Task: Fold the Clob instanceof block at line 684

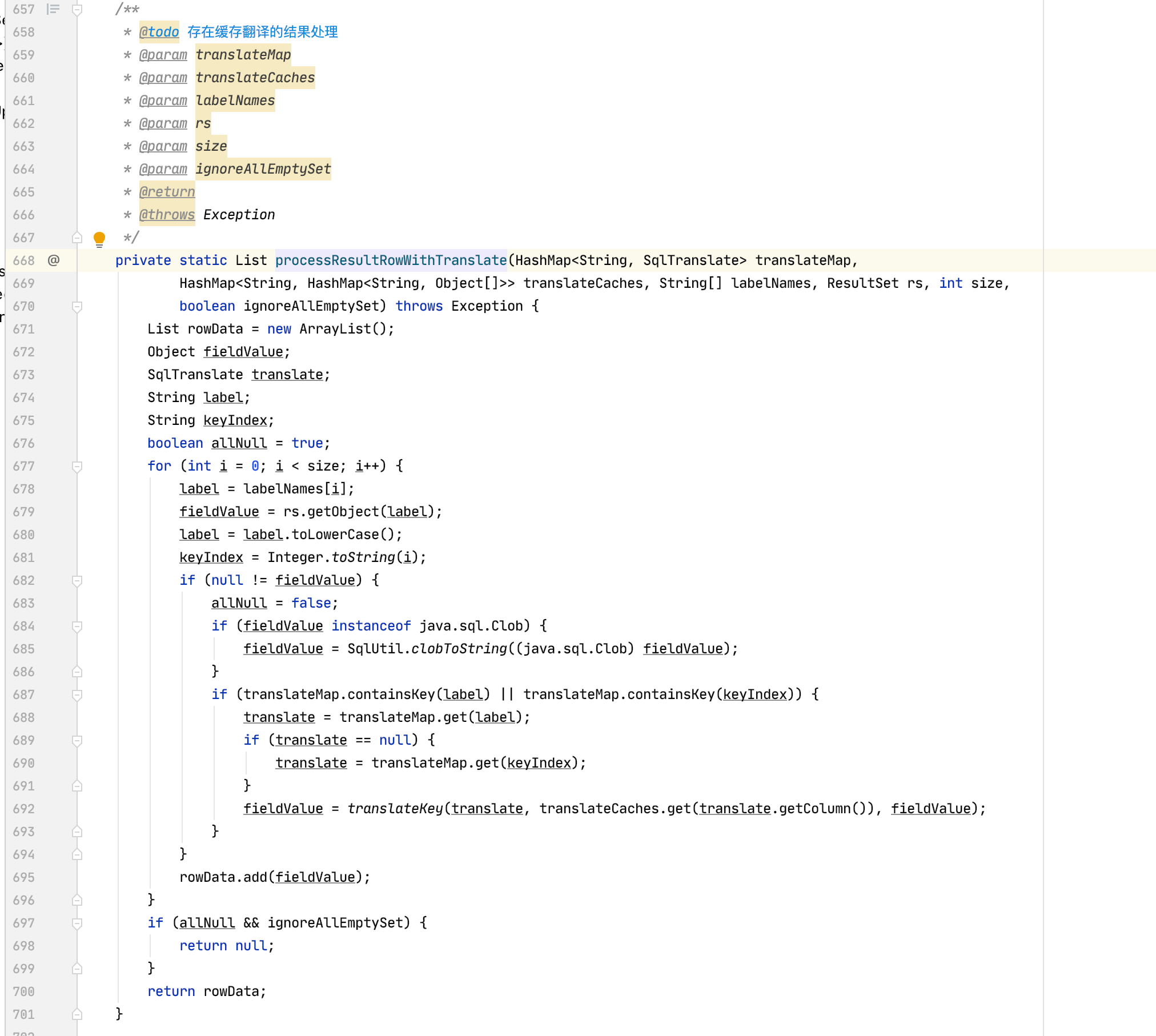Action: coord(77,627)
